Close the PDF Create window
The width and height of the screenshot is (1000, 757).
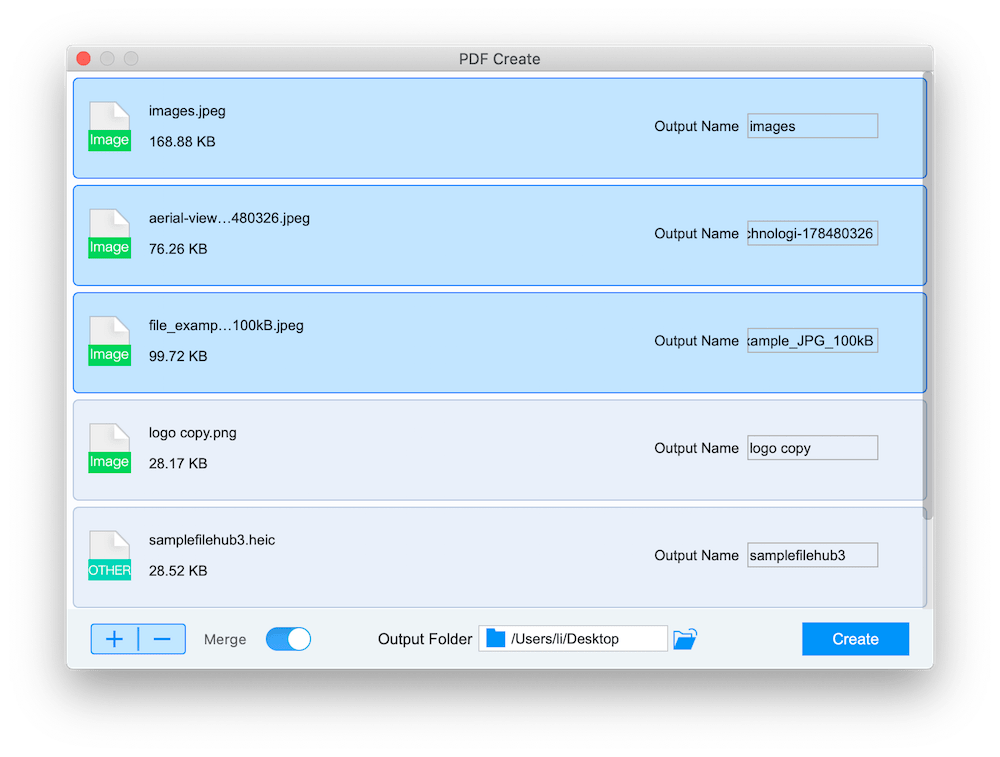[84, 59]
